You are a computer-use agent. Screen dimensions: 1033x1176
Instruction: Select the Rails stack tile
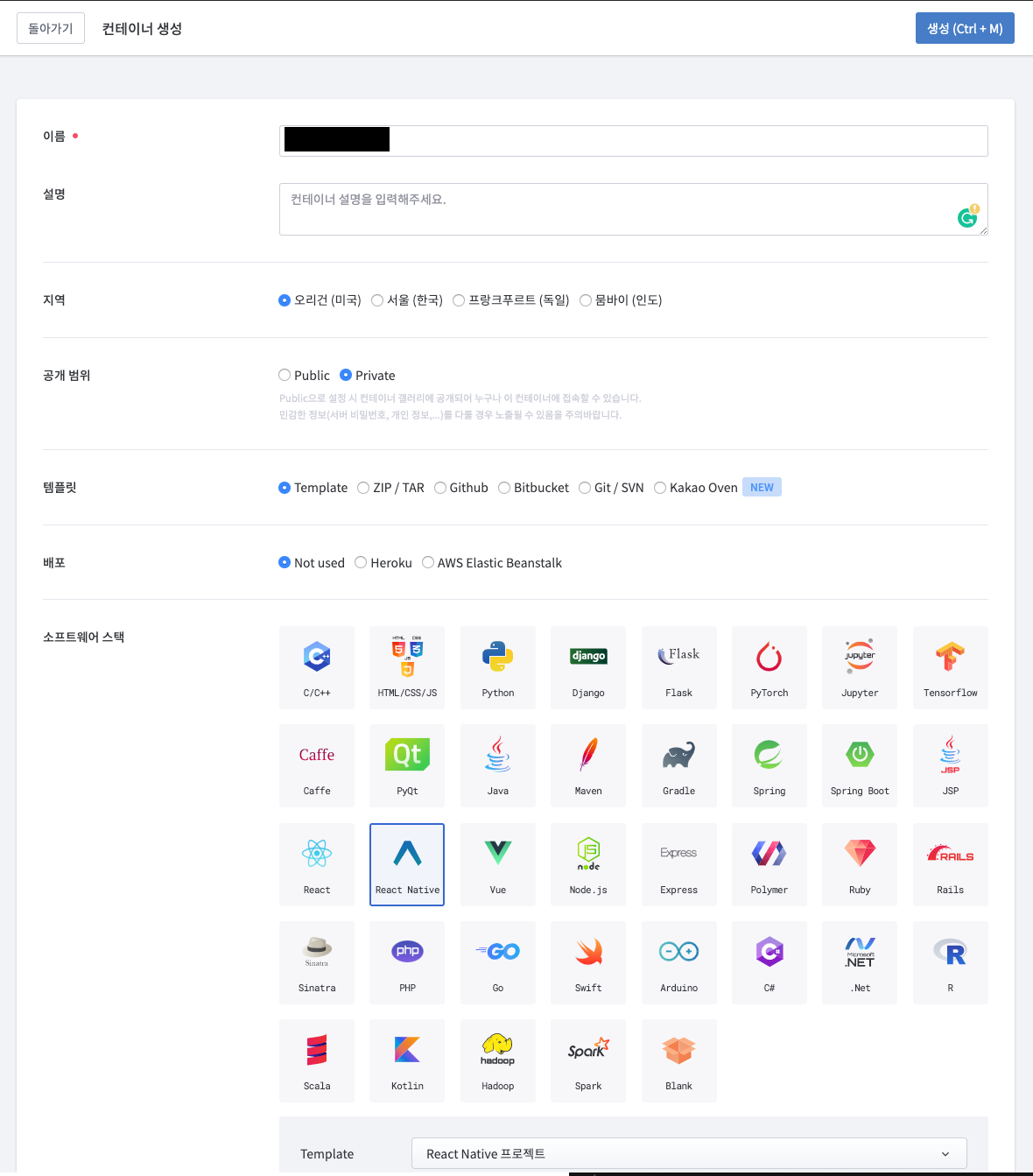(951, 864)
